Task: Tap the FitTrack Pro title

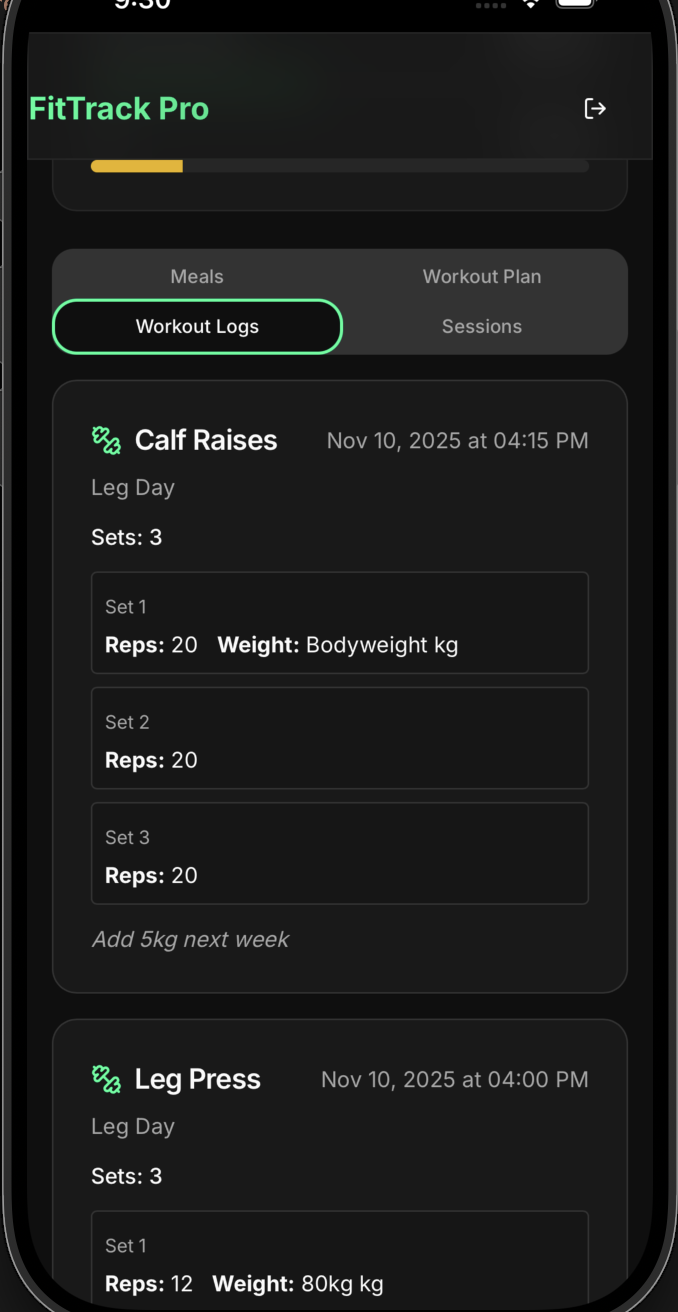Action: pos(119,108)
